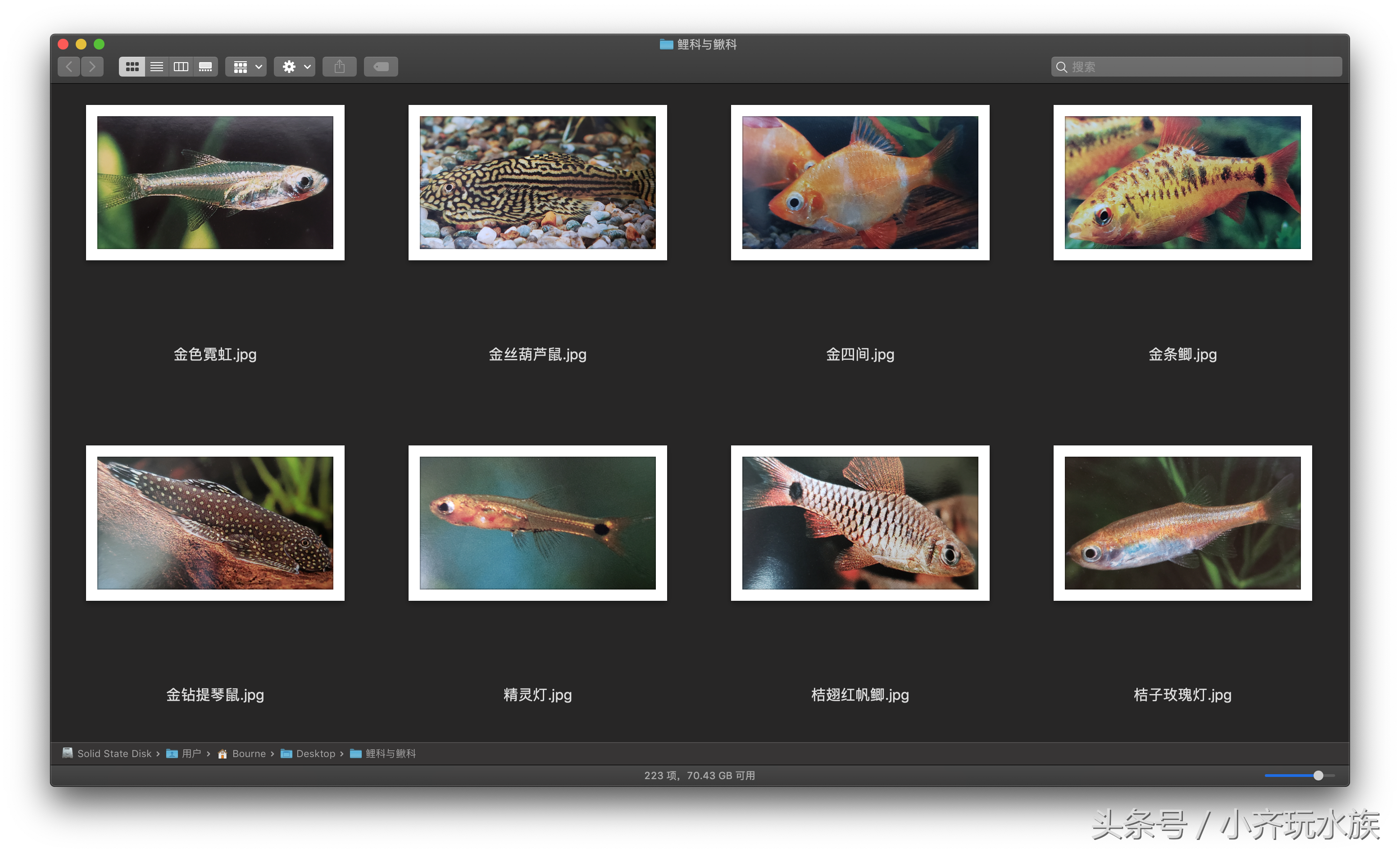
Task: Go back with the left arrow button
Action: click(x=69, y=67)
